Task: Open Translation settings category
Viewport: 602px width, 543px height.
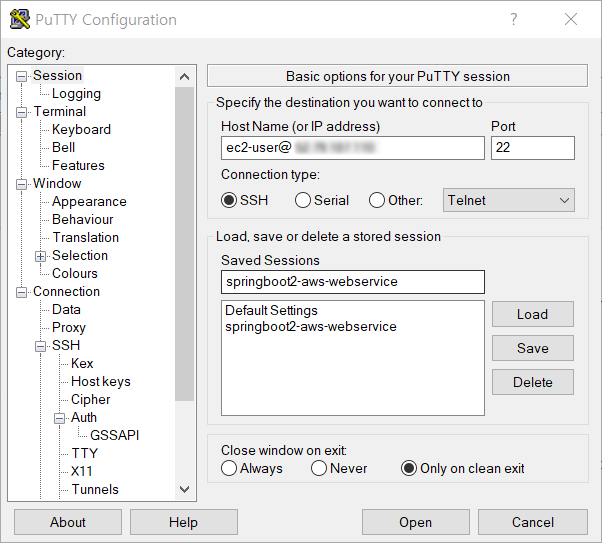Action: (x=86, y=238)
